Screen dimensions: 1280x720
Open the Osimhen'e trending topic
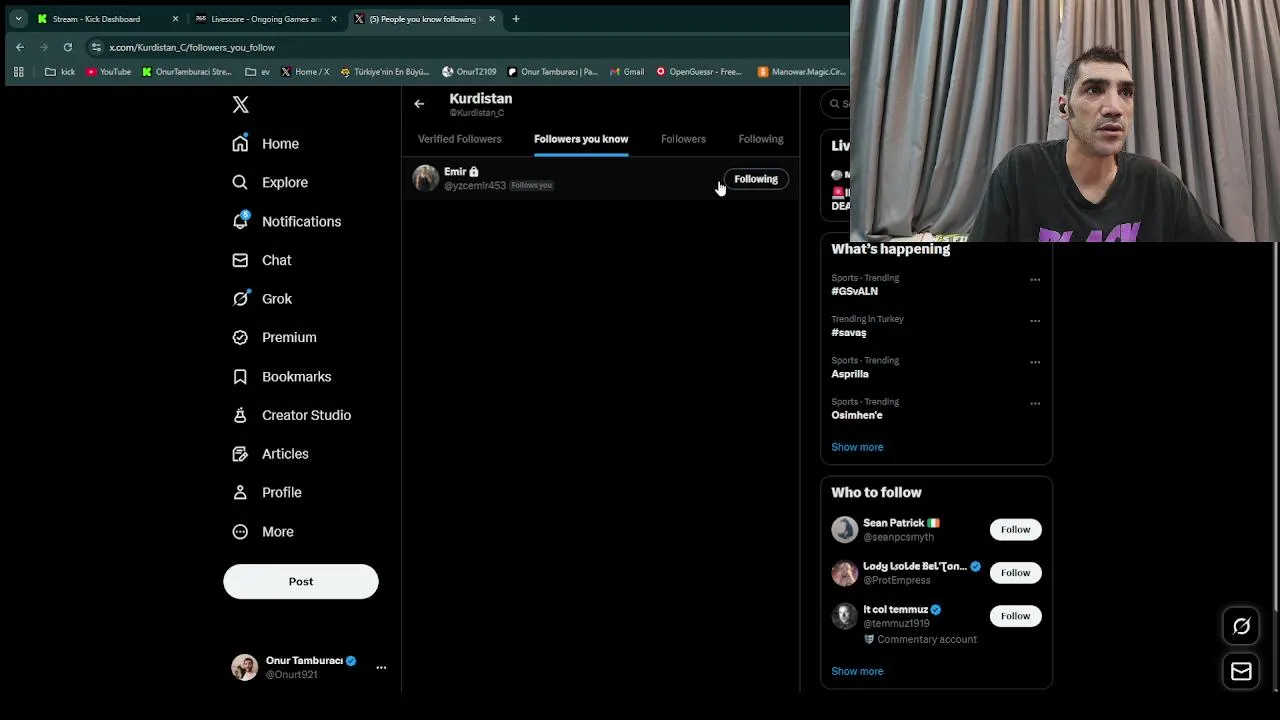pos(857,415)
